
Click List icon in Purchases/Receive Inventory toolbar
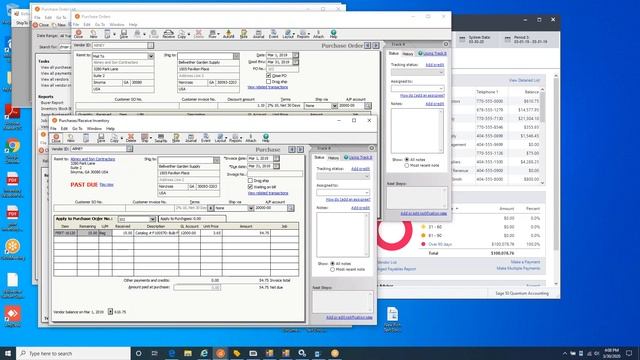[x=86, y=138]
